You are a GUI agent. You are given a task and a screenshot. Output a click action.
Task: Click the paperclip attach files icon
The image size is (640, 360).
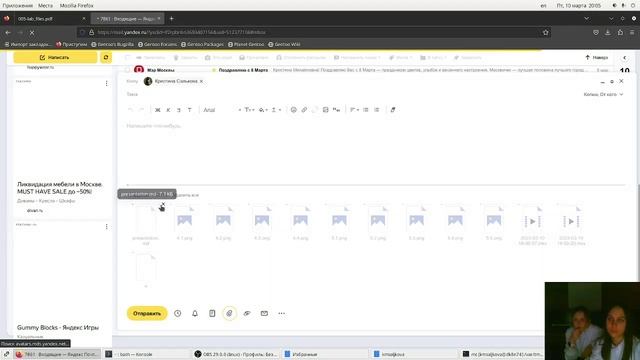(x=229, y=313)
